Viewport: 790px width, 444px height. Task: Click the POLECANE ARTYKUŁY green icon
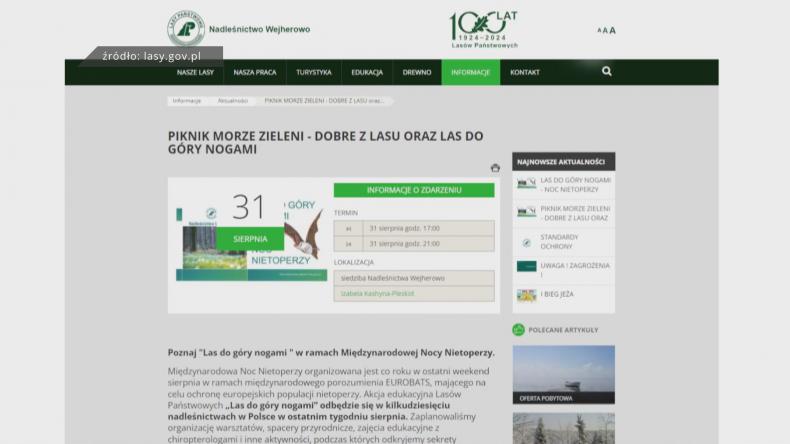(518, 330)
